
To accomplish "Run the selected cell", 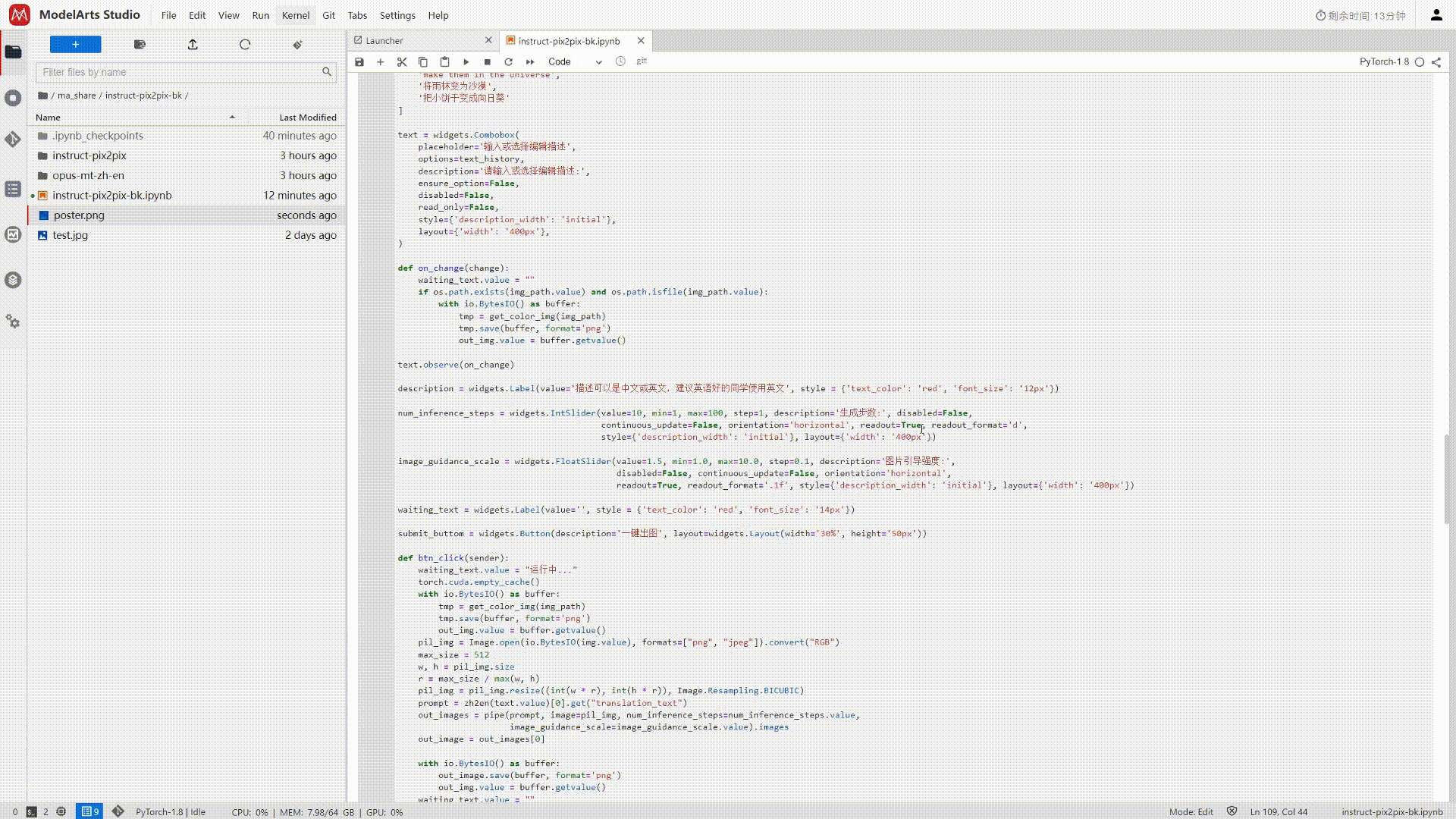I will [466, 62].
